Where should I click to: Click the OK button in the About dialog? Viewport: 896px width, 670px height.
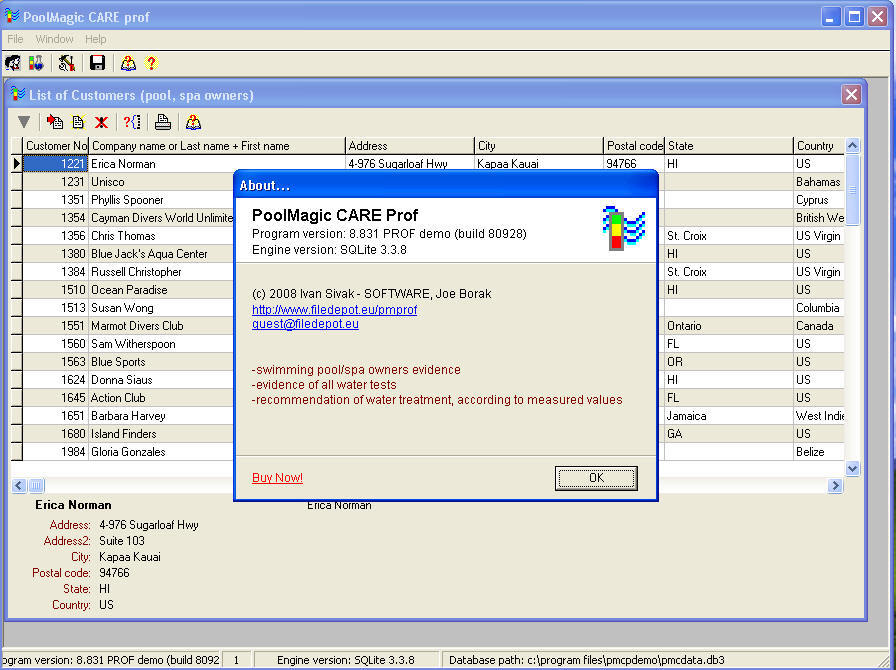[596, 478]
